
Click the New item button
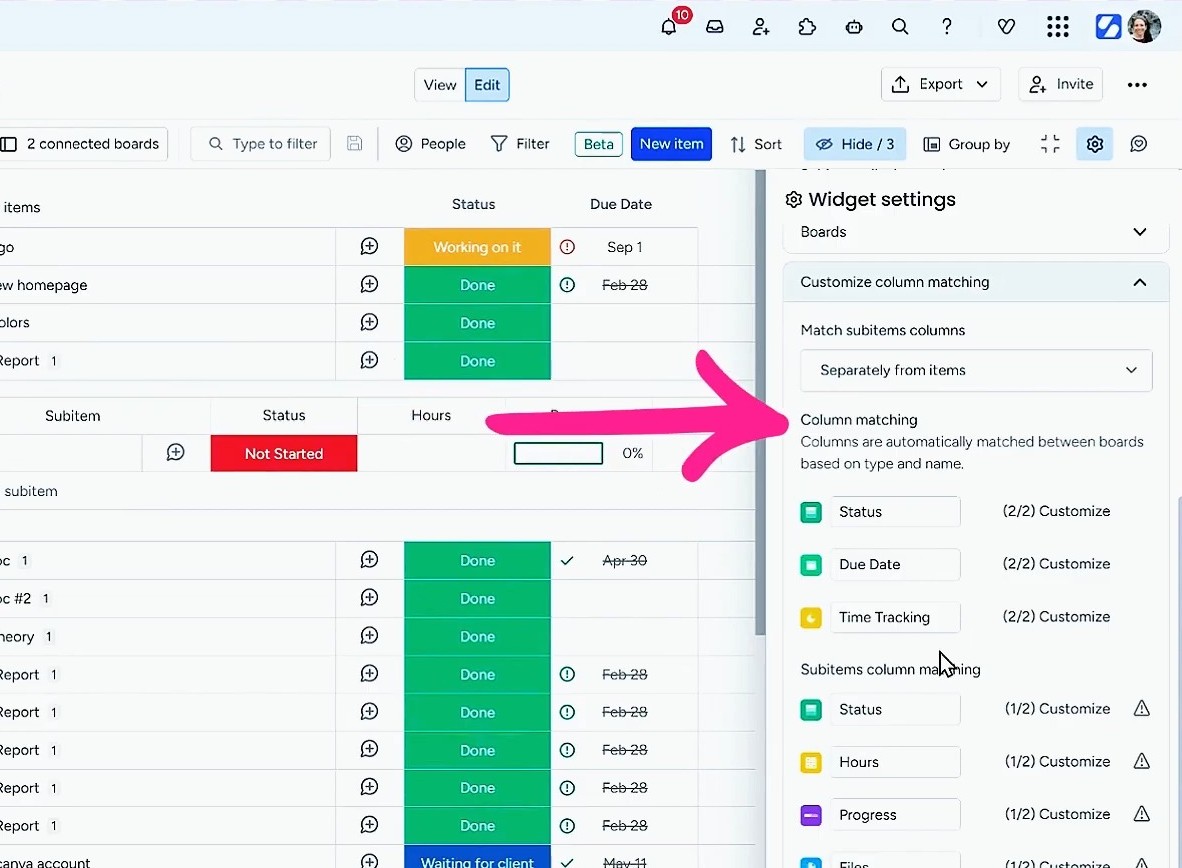click(x=671, y=144)
